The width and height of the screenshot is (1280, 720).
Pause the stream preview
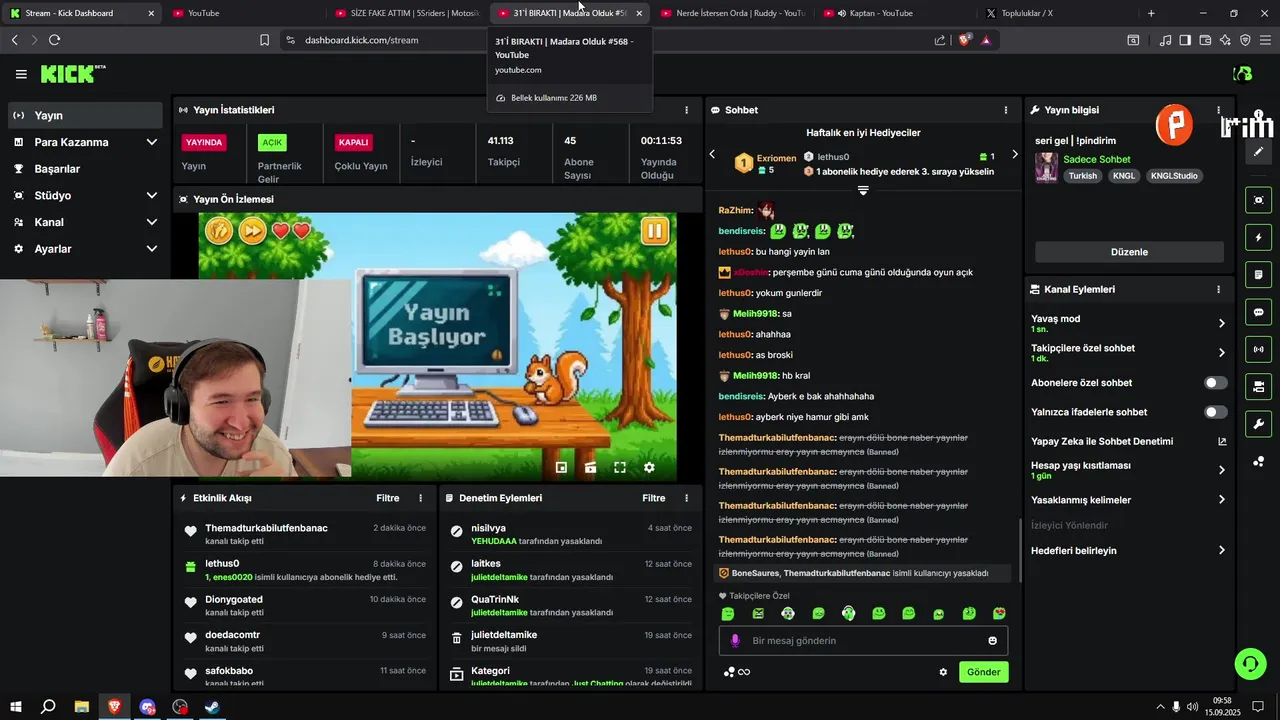pyautogui.click(x=655, y=231)
